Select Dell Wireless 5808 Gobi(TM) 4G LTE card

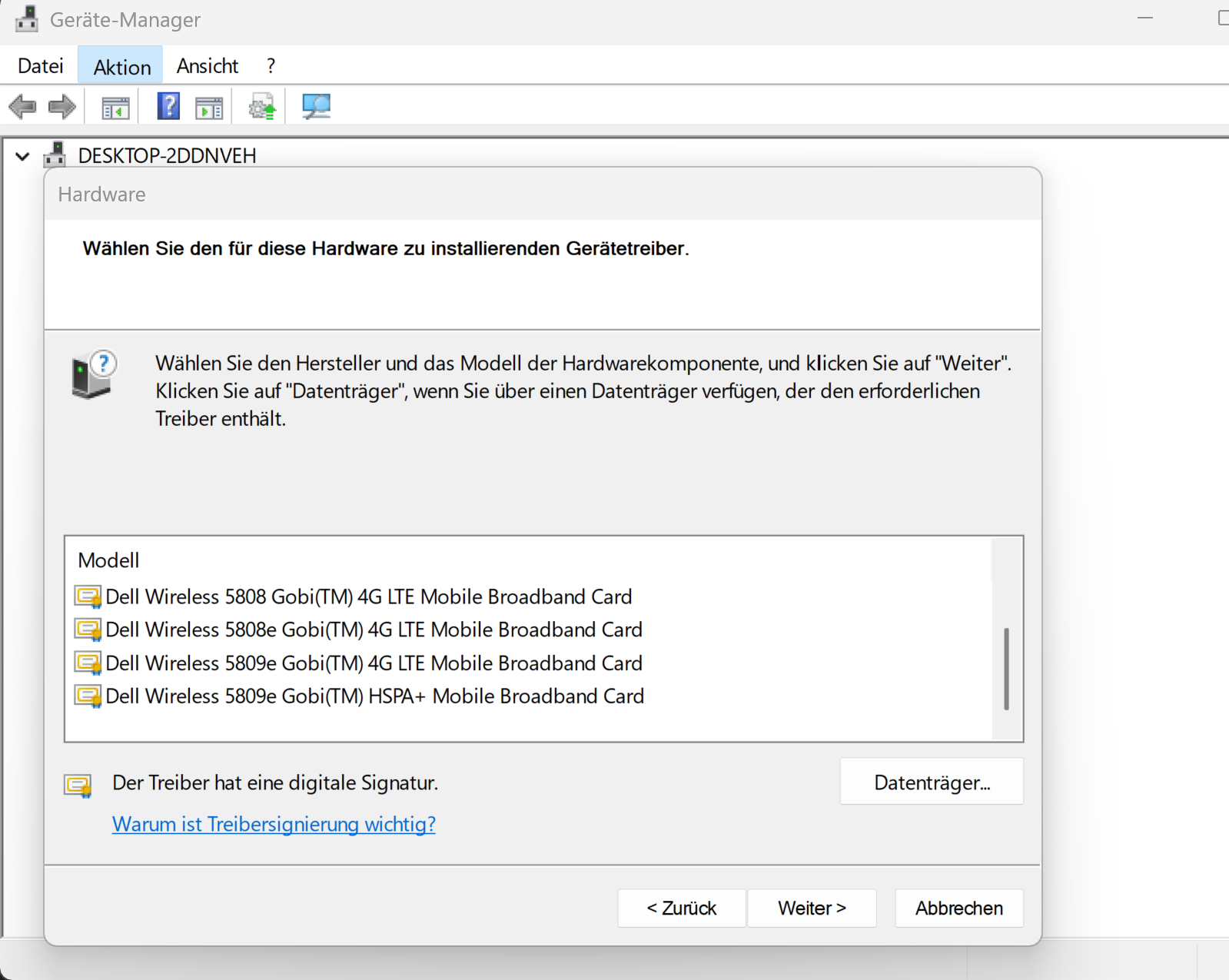(369, 596)
